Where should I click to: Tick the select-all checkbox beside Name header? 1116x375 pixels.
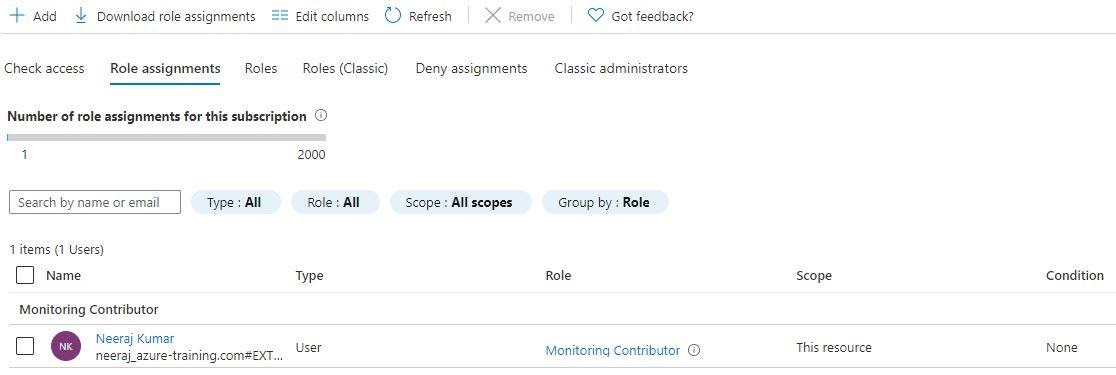tap(25, 275)
